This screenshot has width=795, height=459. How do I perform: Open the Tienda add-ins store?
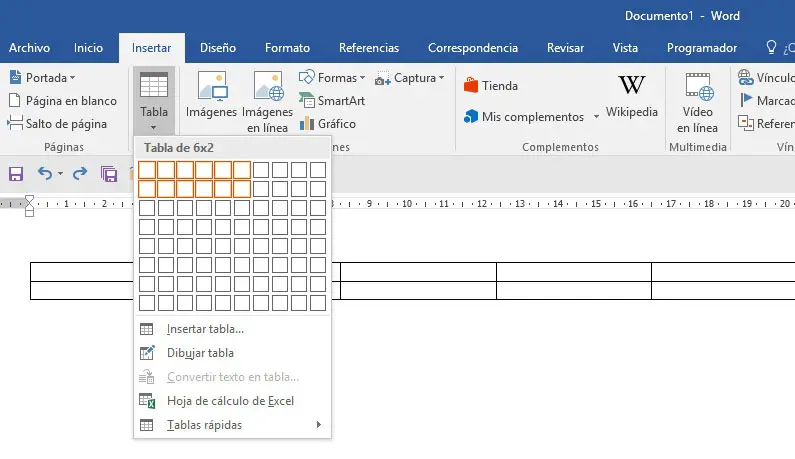(491, 86)
